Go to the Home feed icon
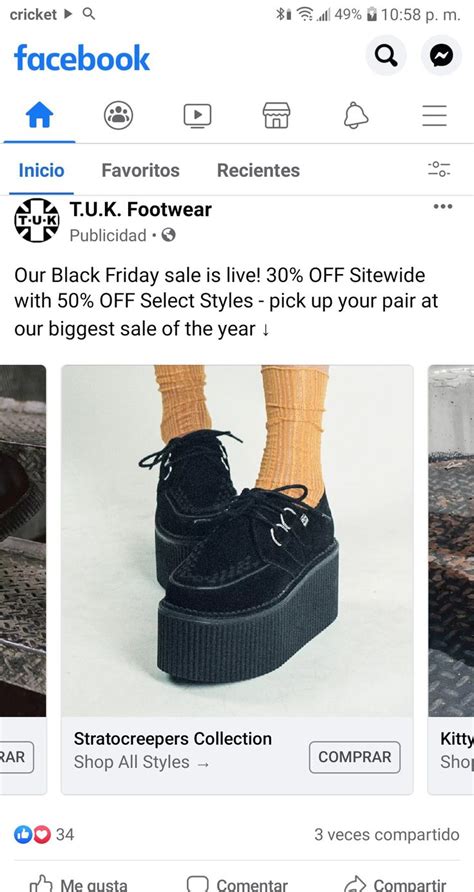 pyautogui.click(x=39, y=115)
